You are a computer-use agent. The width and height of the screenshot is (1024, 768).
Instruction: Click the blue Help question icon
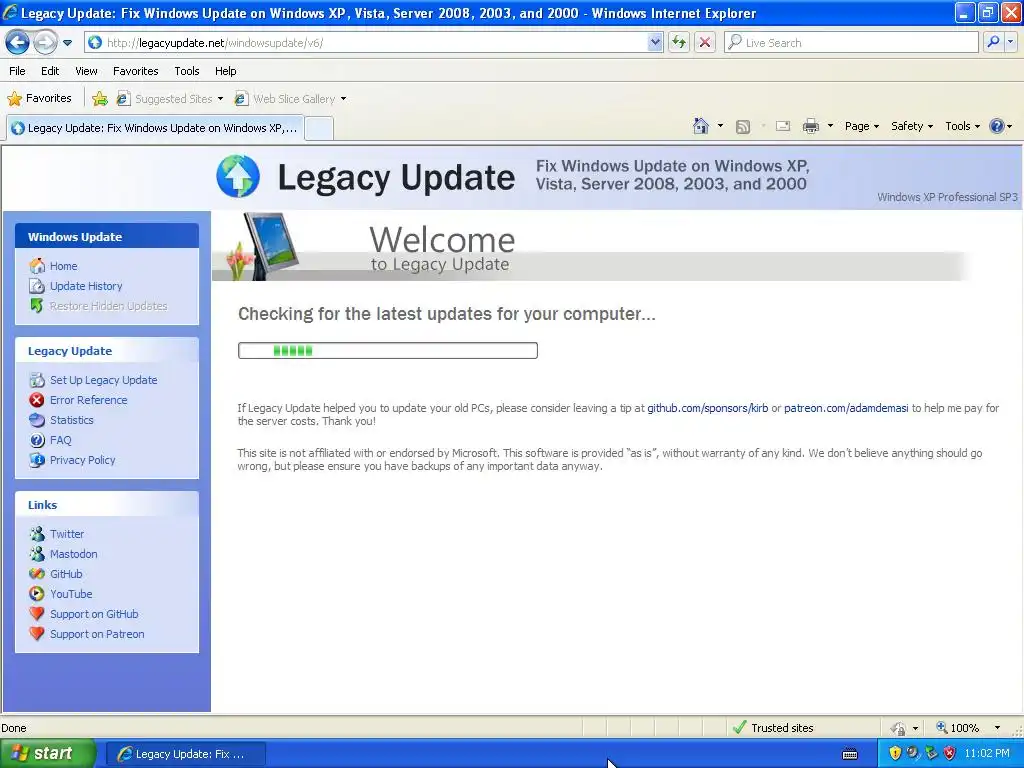[x=997, y=126]
